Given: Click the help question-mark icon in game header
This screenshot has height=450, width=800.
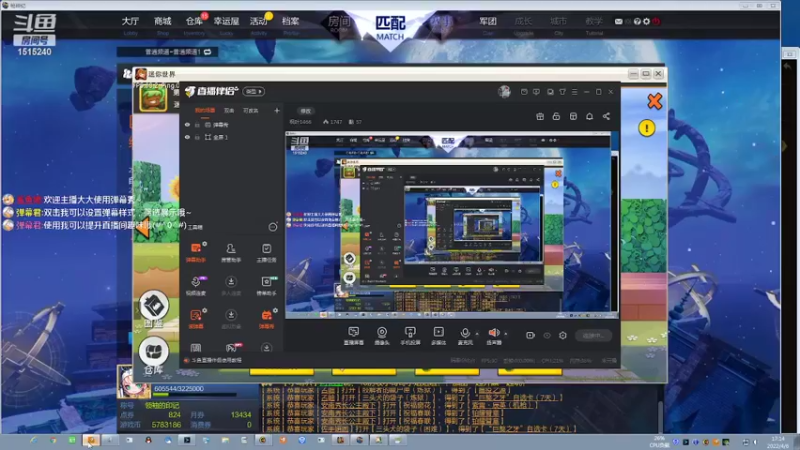Looking at the screenshot, I should [x=637, y=21].
